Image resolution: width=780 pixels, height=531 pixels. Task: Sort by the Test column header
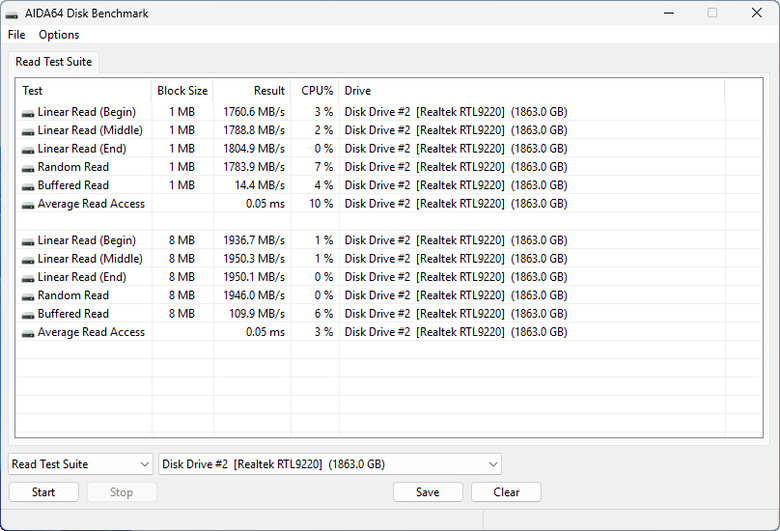pos(84,91)
